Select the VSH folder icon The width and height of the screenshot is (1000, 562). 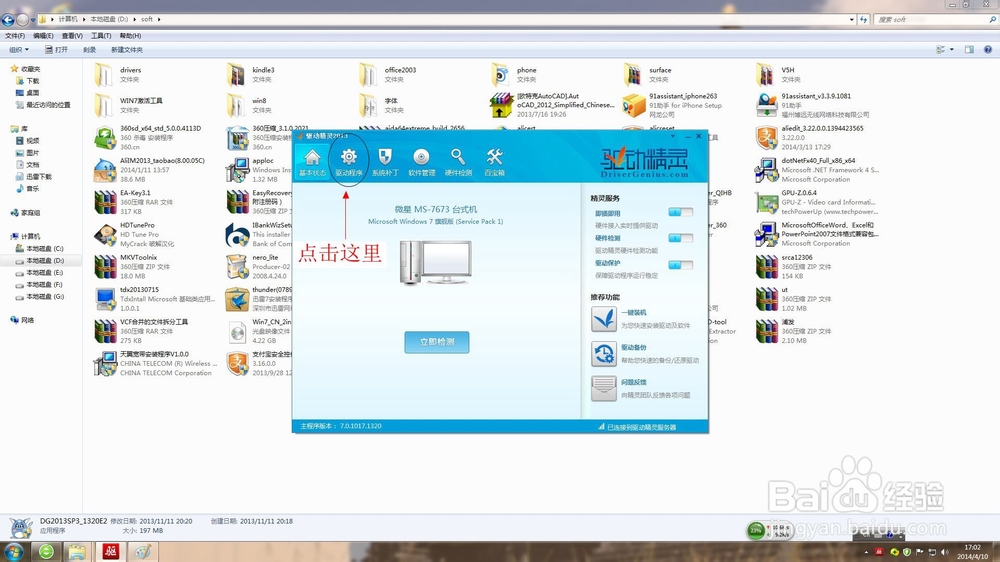point(765,75)
